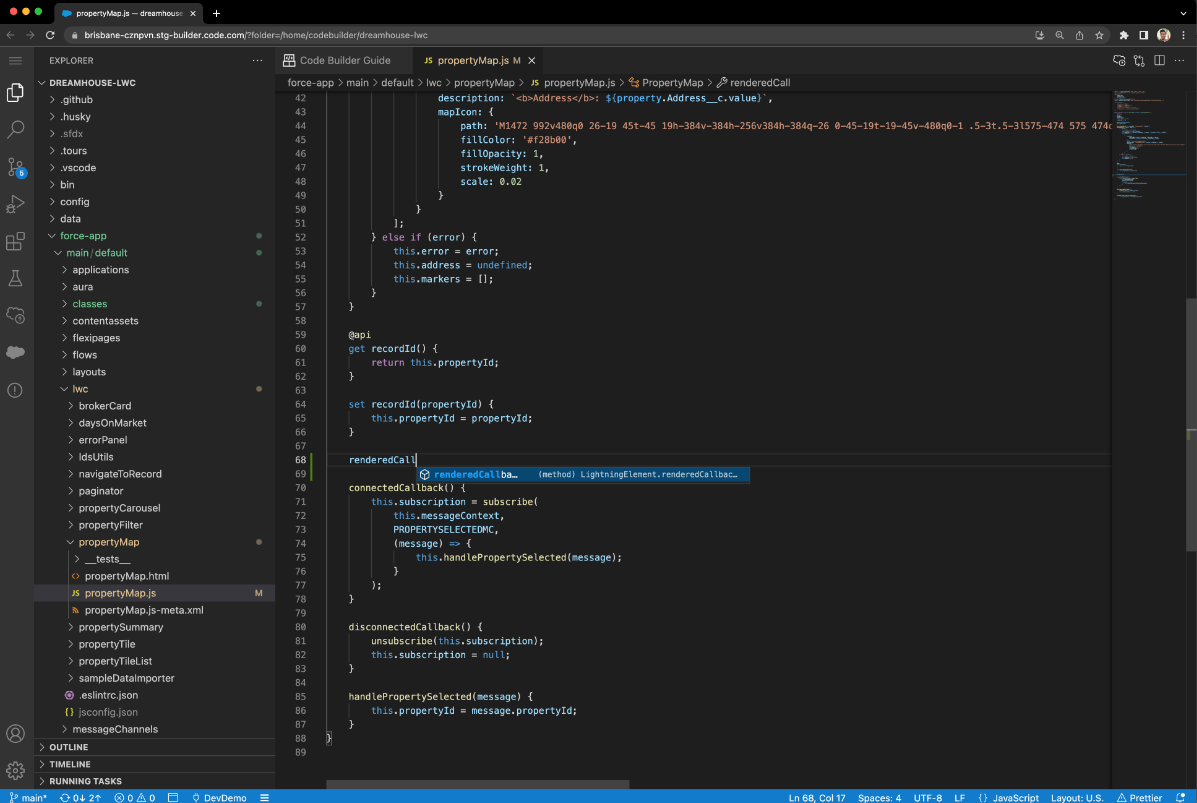Open the Testing beaker view
The height and width of the screenshot is (803, 1197).
[x=15, y=278]
